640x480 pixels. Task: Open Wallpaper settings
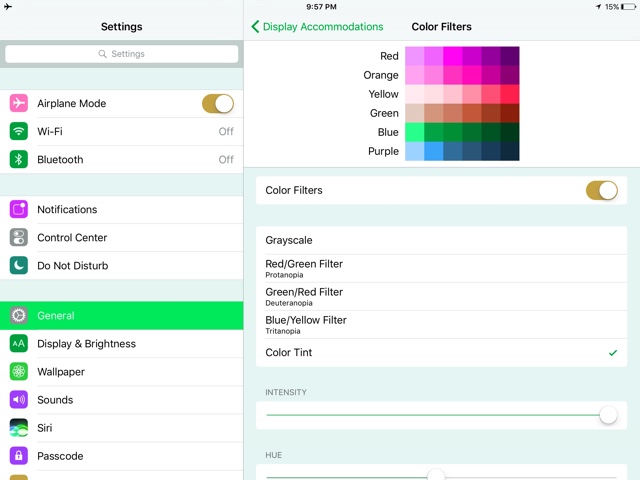[122, 372]
